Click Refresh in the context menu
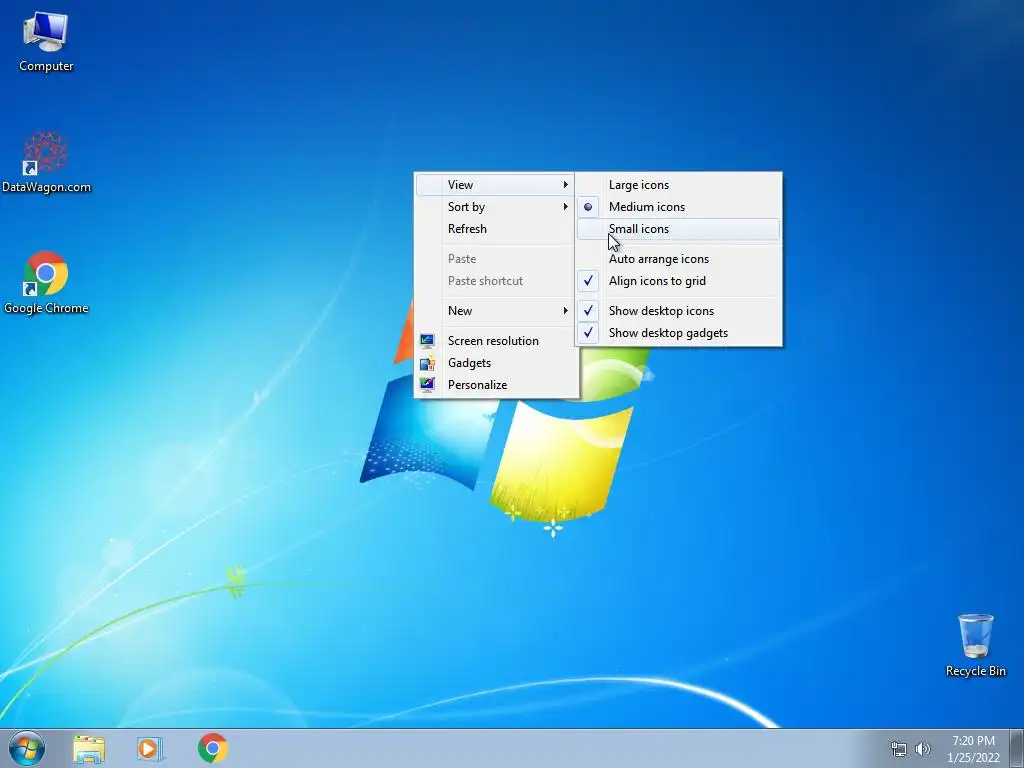The width and height of the screenshot is (1024, 768). [496, 229]
